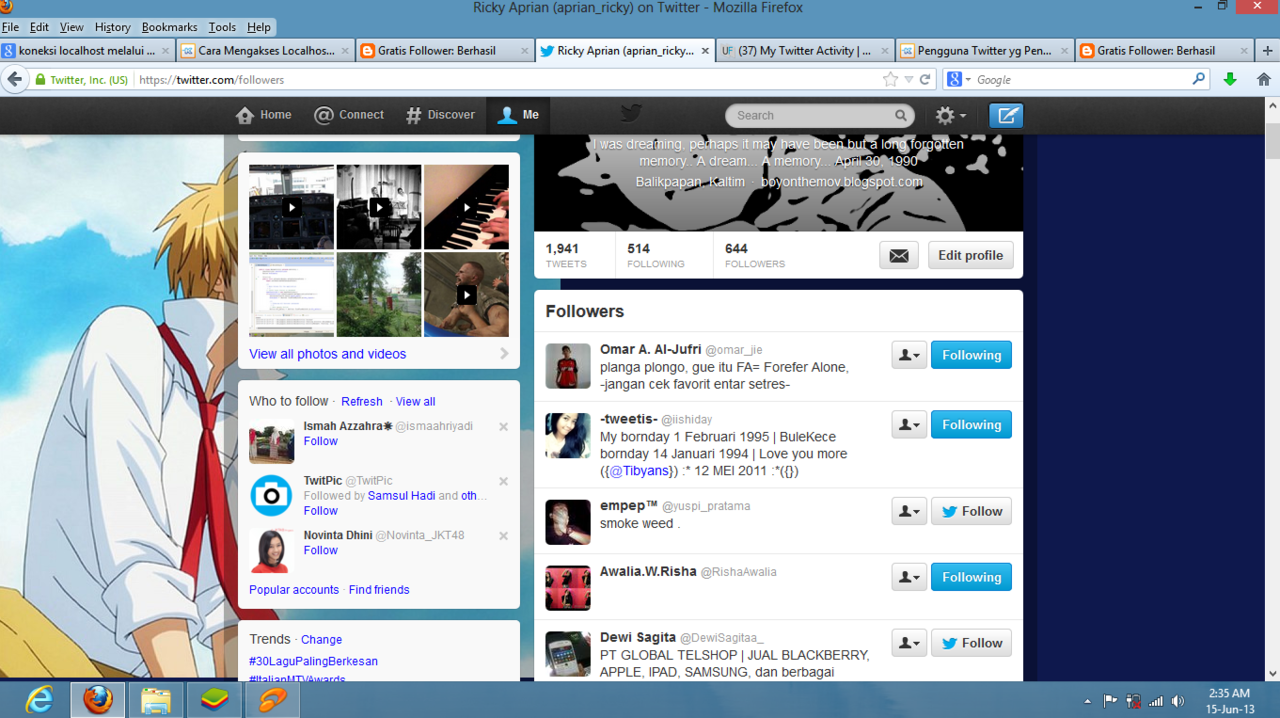Click the Me profile tab

(x=518, y=115)
